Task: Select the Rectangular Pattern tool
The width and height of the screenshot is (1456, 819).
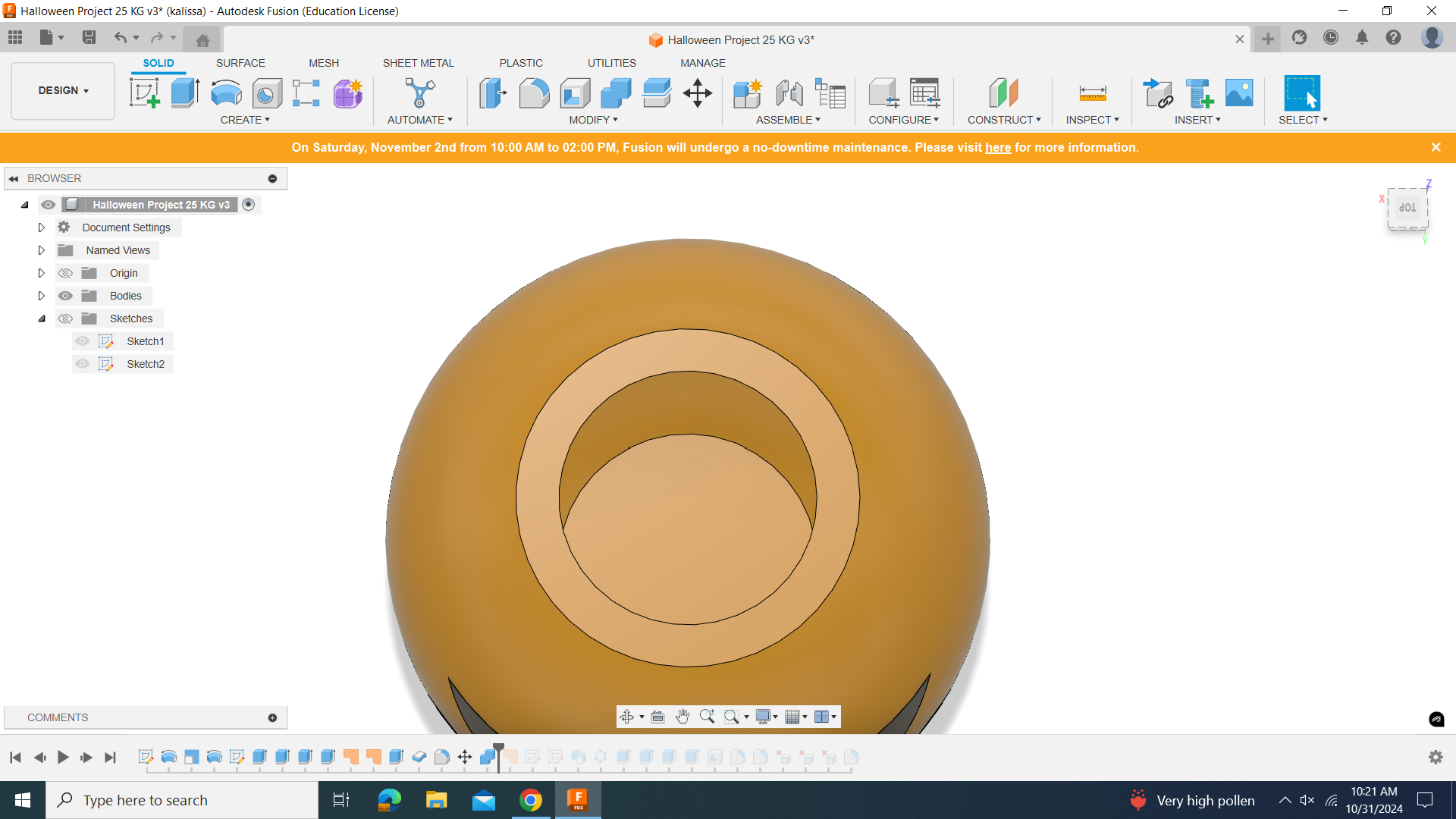Action: point(306,93)
